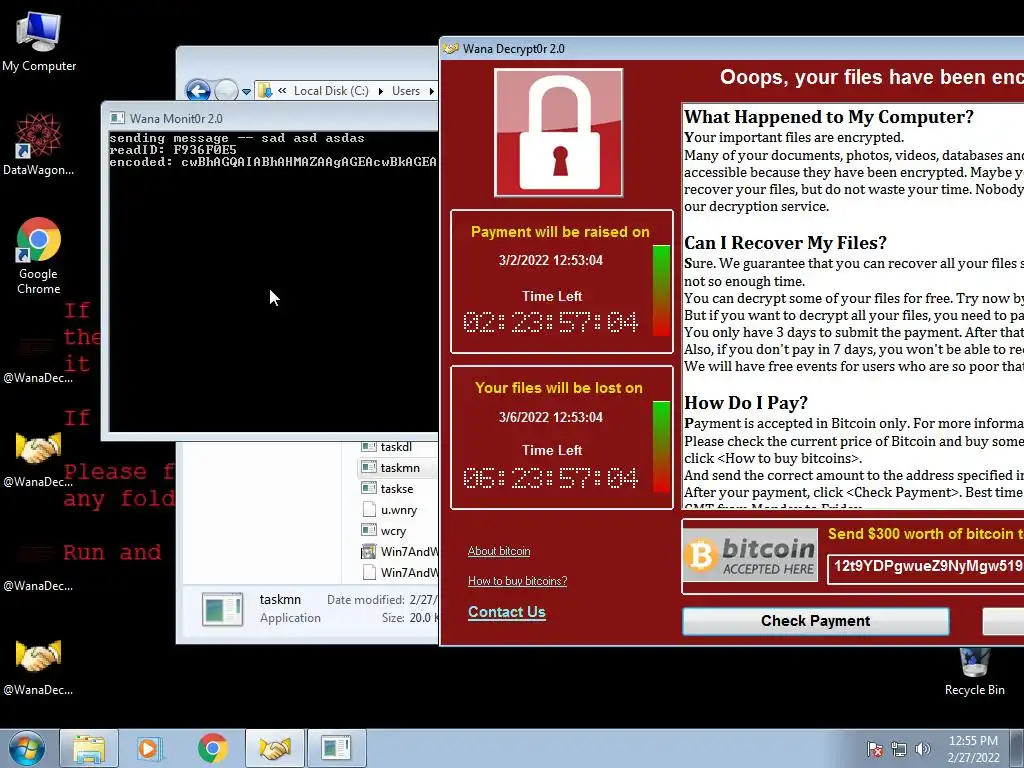This screenshot has width=1024, height=768.
Task: Click the 02:23:57:04 countdown timer
Action: click(x=551, y=323)
